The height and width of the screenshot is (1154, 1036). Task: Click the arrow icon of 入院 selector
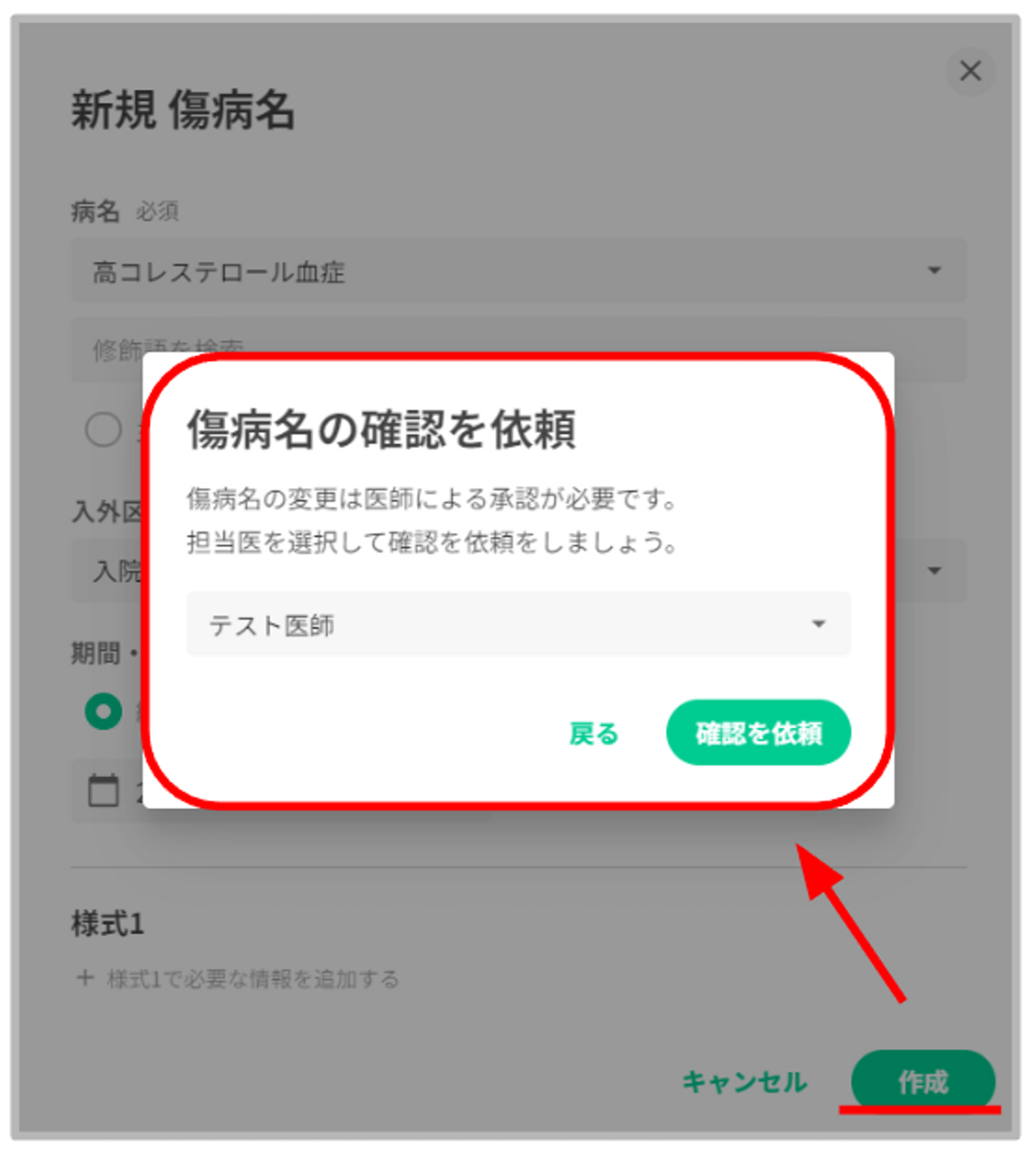point(934,570)
